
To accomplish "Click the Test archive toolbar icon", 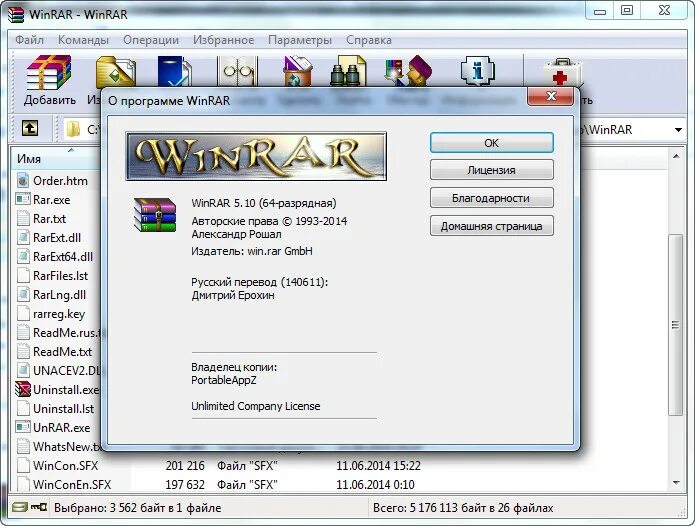I will click(175, 71).
